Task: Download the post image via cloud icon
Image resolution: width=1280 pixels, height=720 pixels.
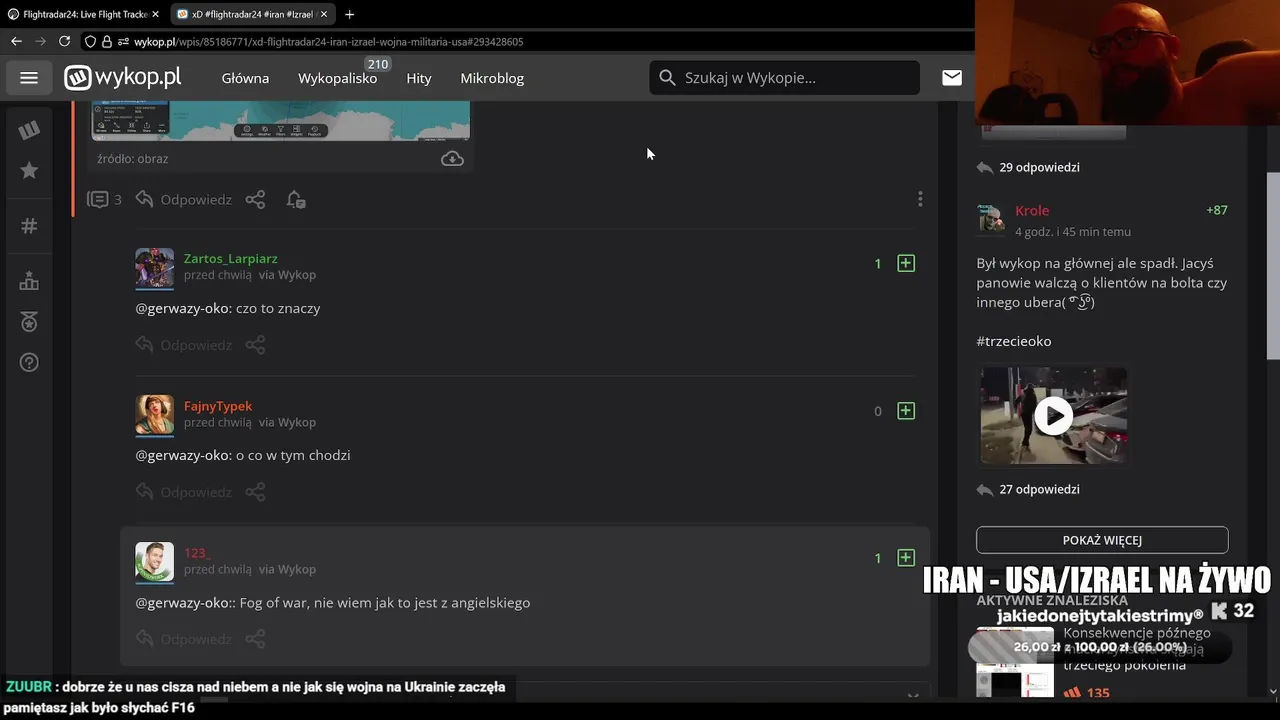Action: [x=452, y=159]
